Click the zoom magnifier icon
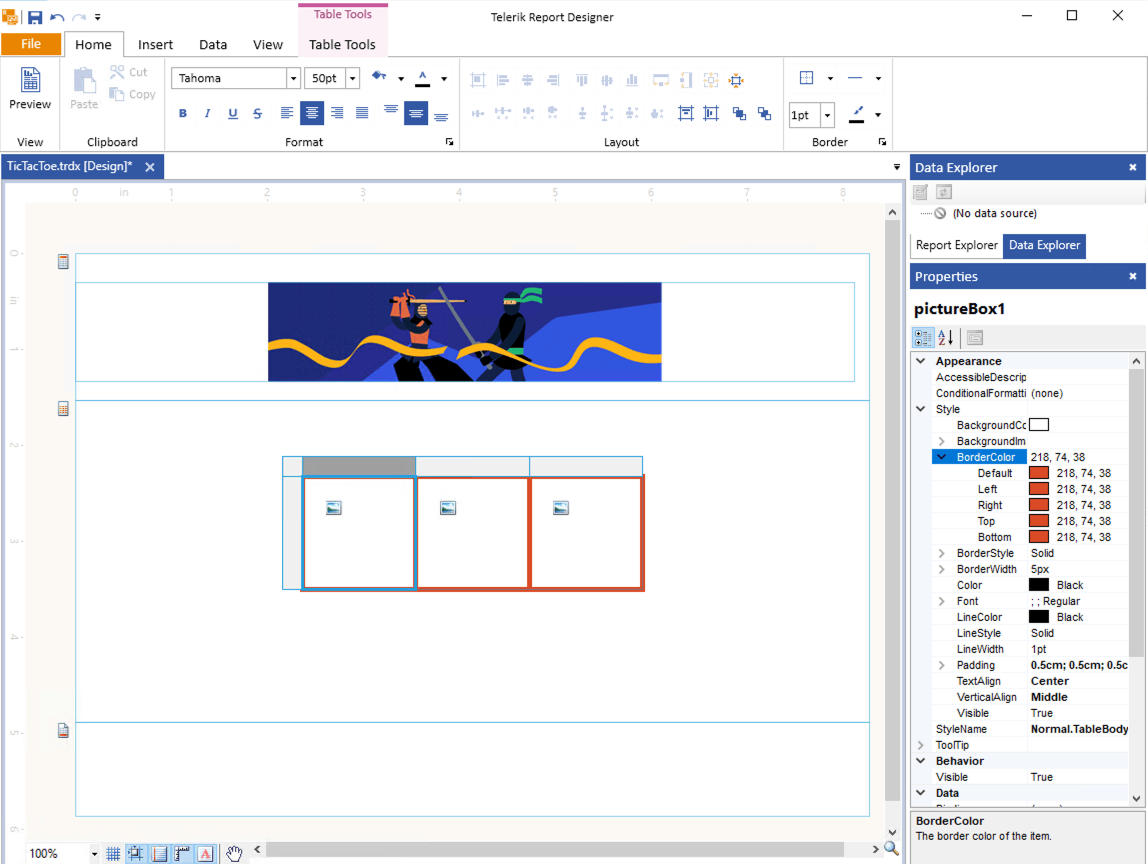The width and height of the screenshot is (1148, 864). click(x=891, y=849)
